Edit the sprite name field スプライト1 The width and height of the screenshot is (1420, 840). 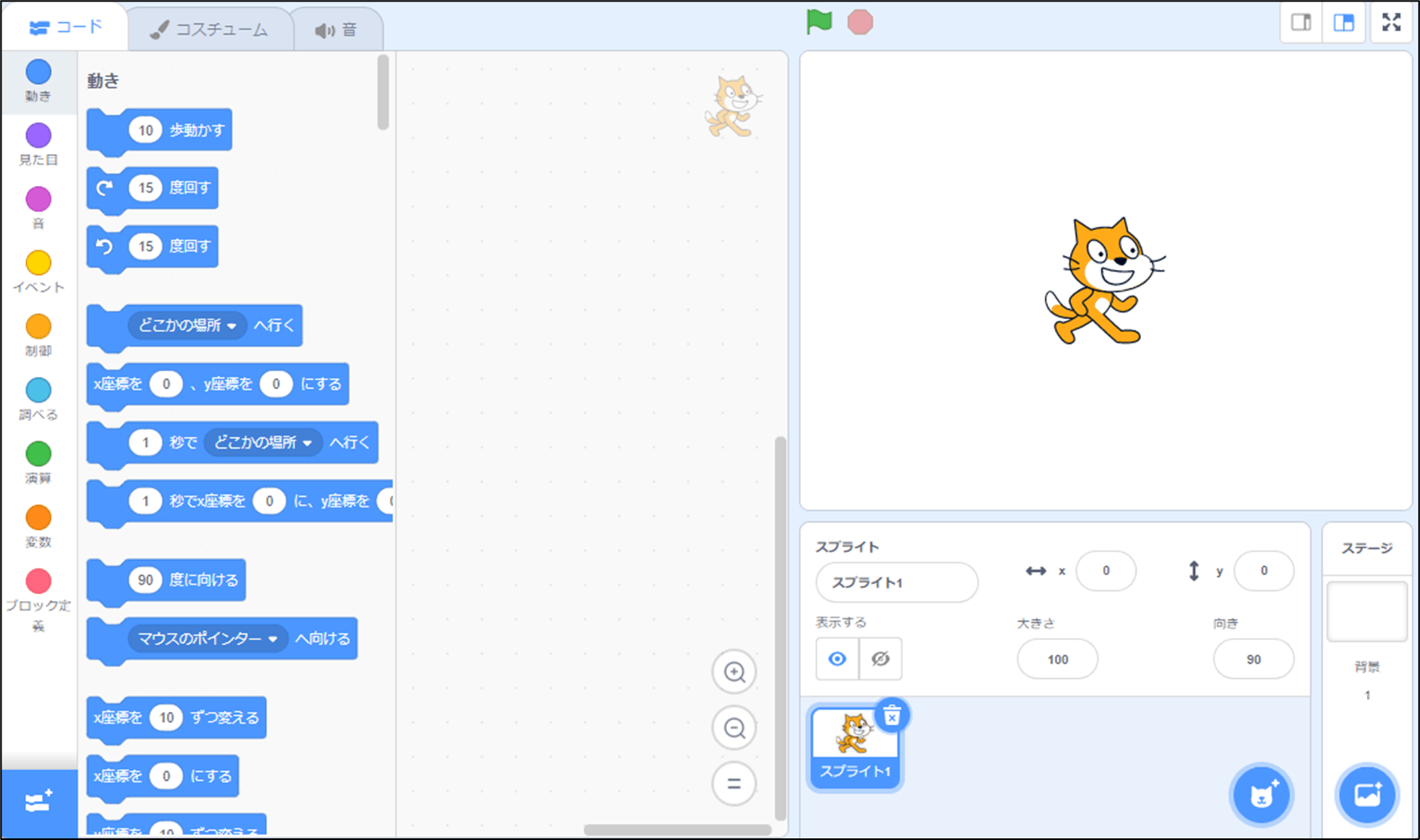(897, 582)
